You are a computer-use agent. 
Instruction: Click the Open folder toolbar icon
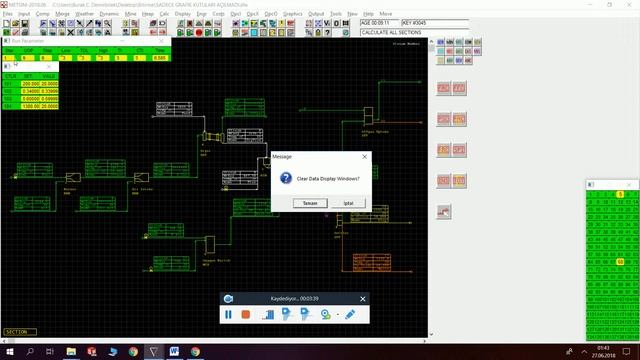click(16, 23)
